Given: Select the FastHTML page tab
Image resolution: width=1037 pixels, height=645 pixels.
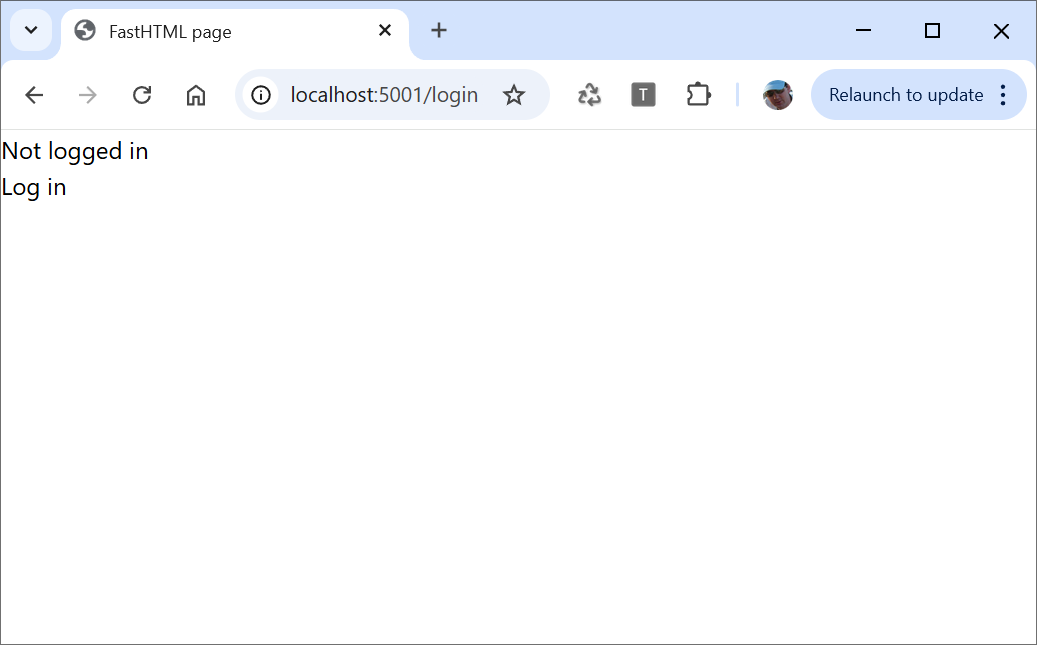Looking at the screenshot, I should pyautogui.click(x=200, y=32).
